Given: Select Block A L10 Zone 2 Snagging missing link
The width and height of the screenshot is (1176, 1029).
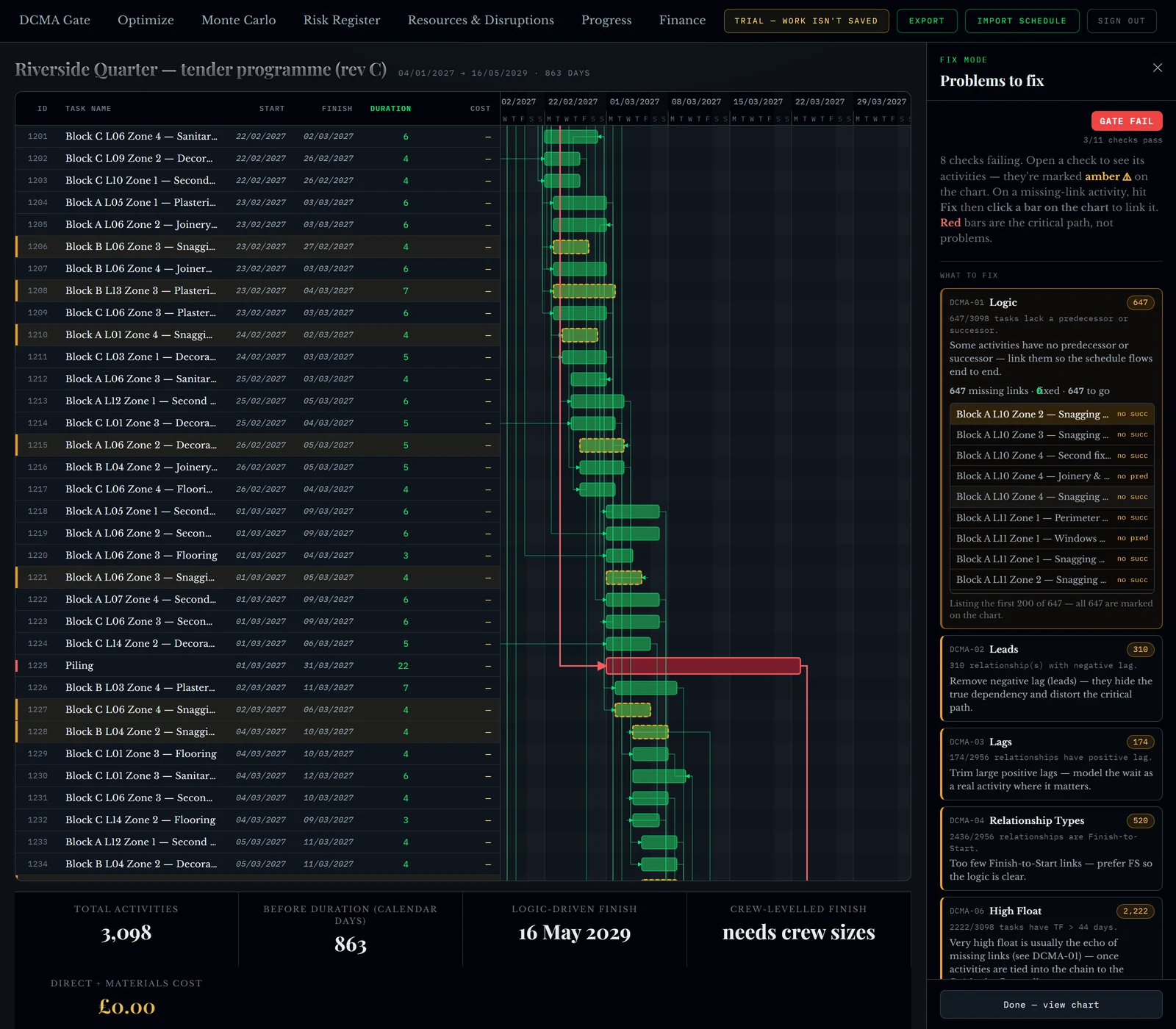Looking at the screenshot, I should tap(1052, 414).
